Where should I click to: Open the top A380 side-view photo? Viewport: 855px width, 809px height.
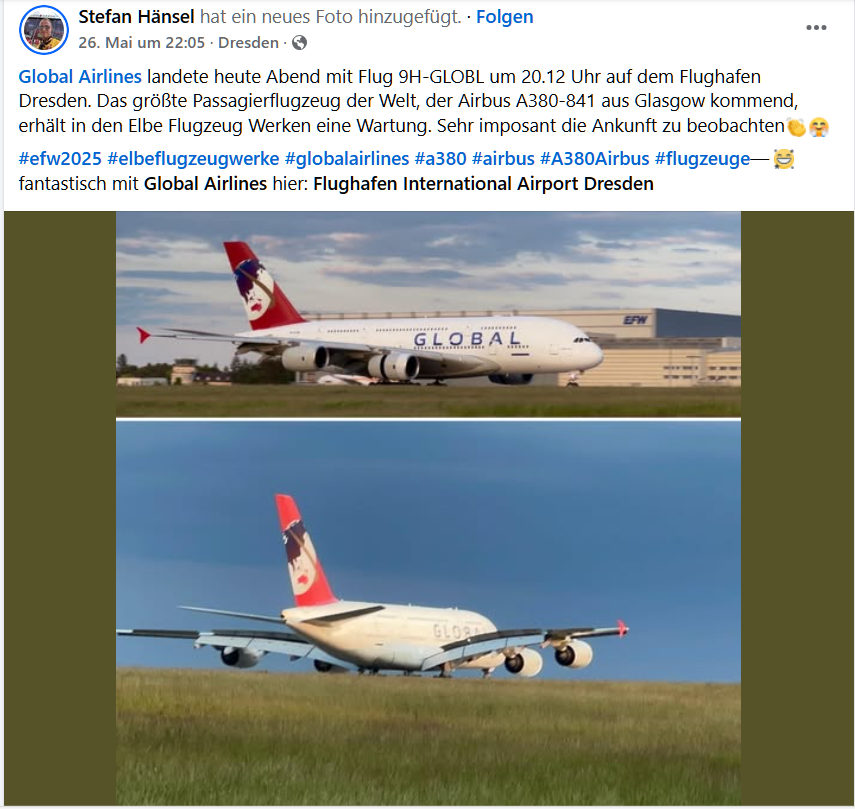(428, 314)
